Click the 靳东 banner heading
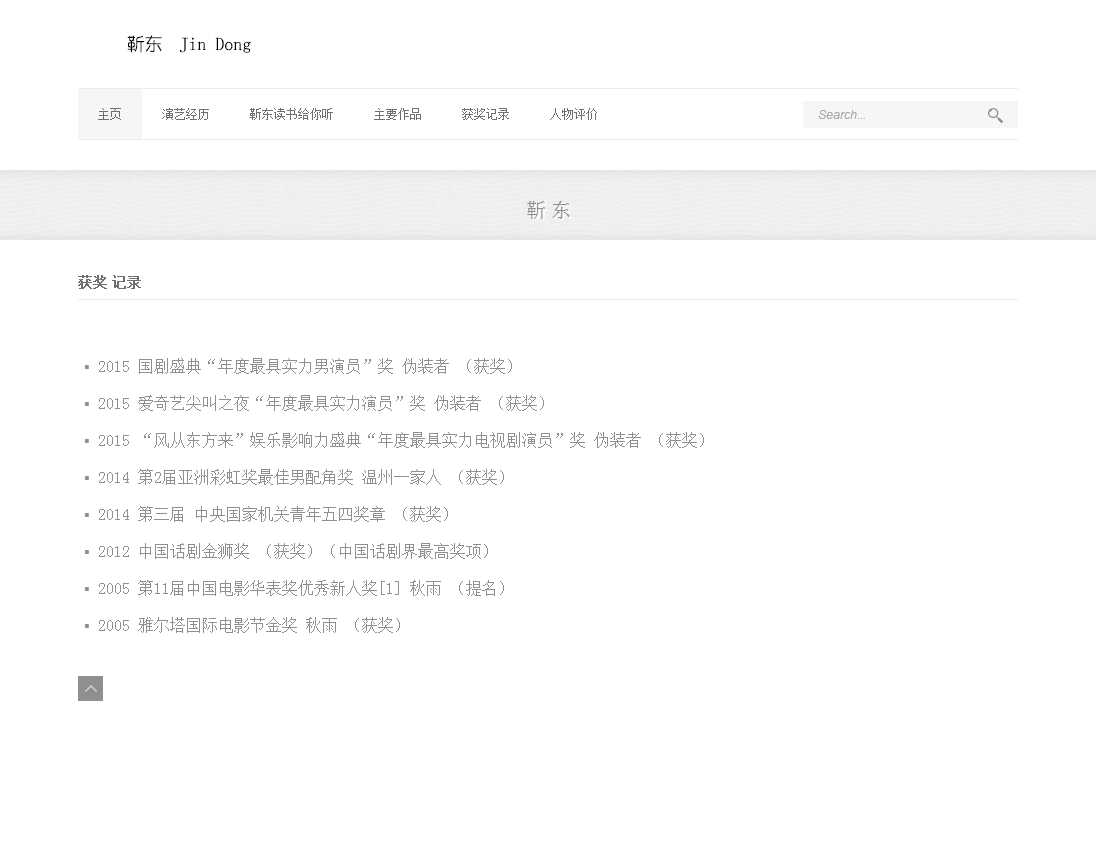 (548, 210)
